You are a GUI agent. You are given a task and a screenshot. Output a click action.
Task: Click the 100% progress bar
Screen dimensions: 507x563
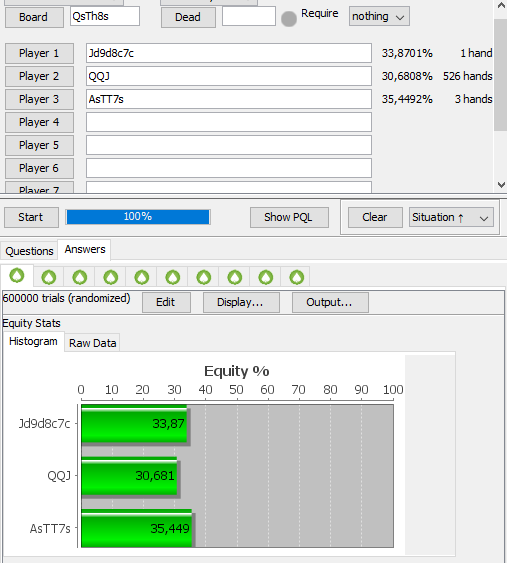tap(138, 217)
